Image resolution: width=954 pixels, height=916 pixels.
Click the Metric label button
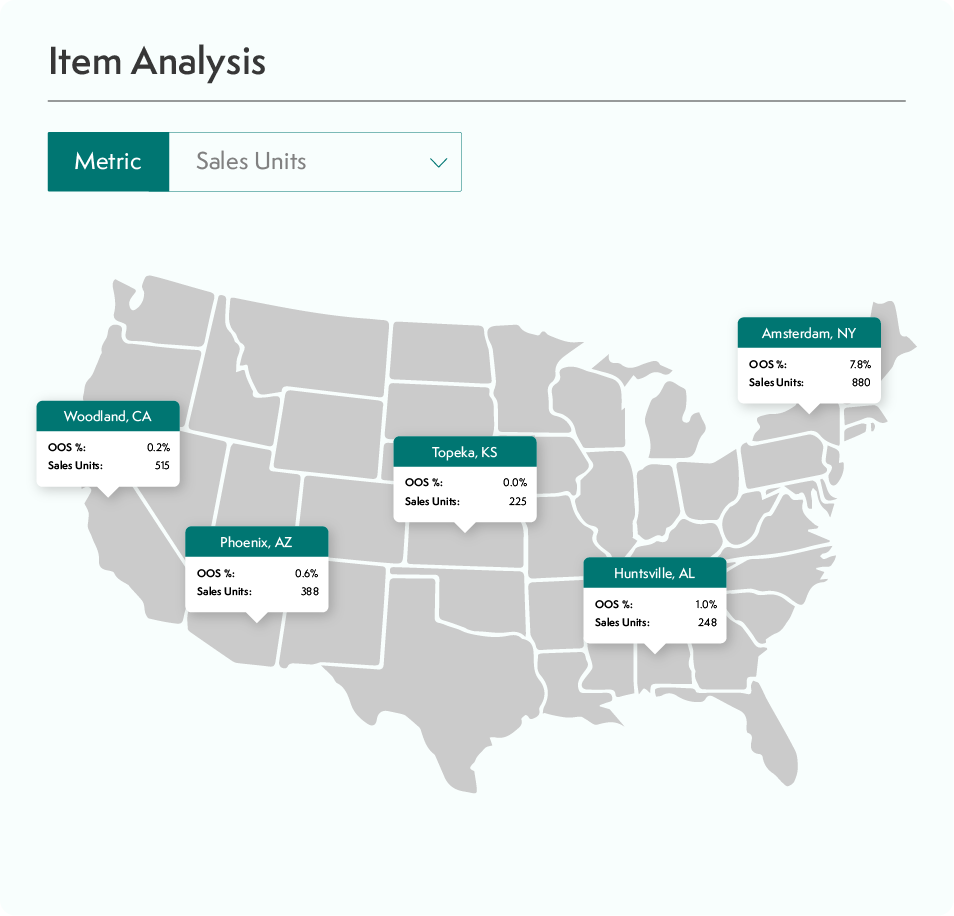108,162
